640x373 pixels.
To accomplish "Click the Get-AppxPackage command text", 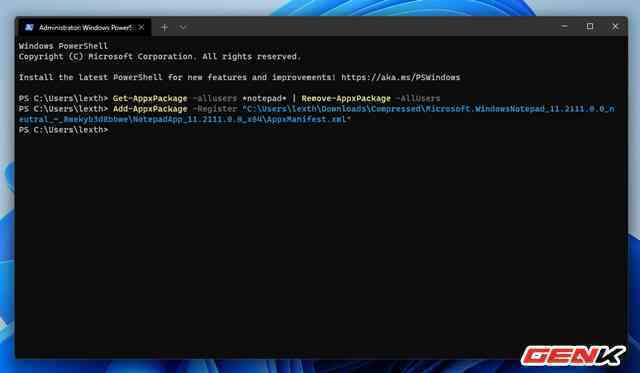I will pyautogui.click(x=150, y=98).
